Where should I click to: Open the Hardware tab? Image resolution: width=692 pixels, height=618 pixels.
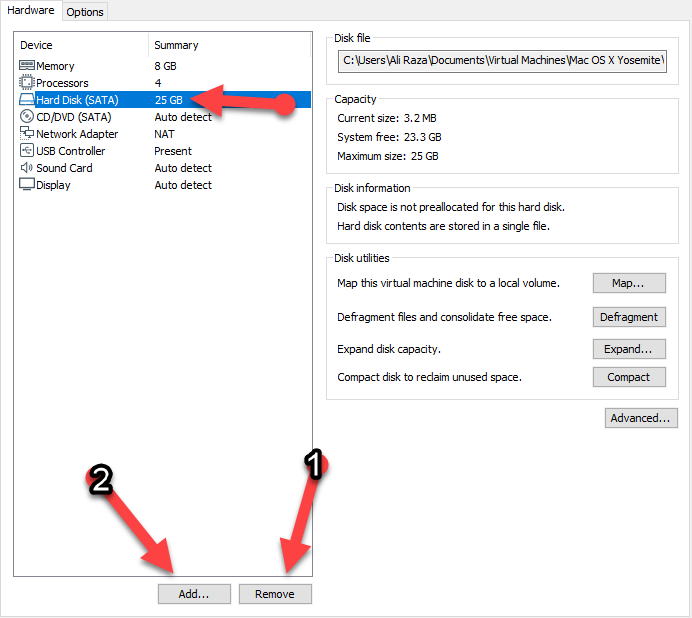click(x=31, y=11)
